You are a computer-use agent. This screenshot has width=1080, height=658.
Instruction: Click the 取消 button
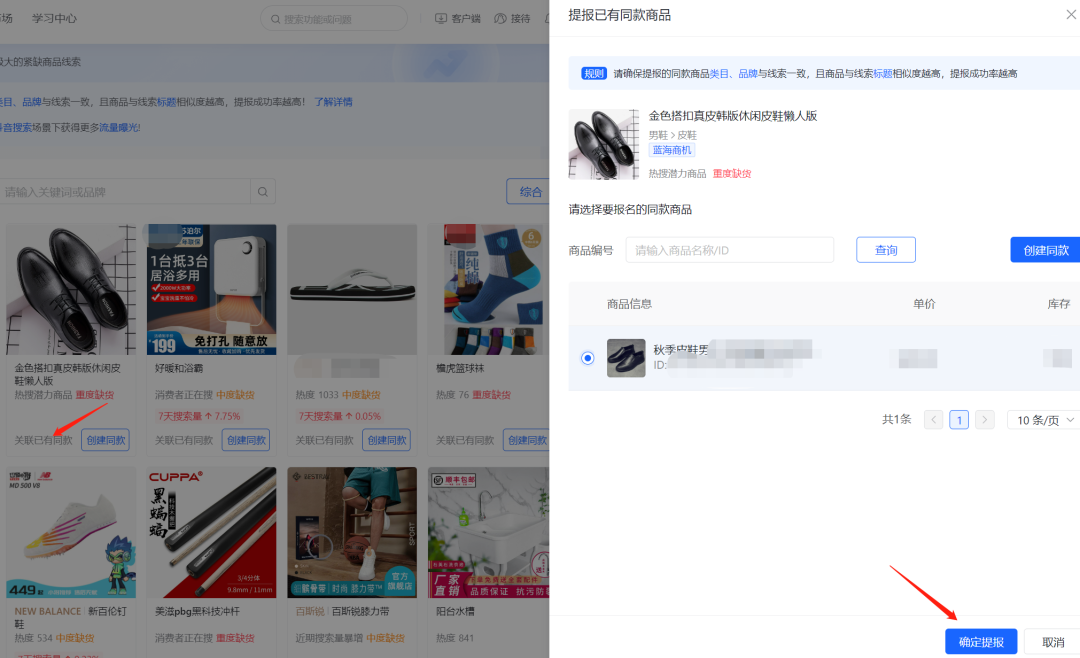[1052, 641]
